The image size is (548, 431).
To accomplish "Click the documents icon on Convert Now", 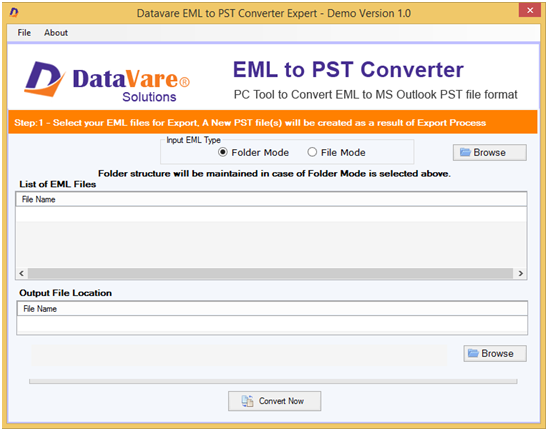I will coord(247,401).
